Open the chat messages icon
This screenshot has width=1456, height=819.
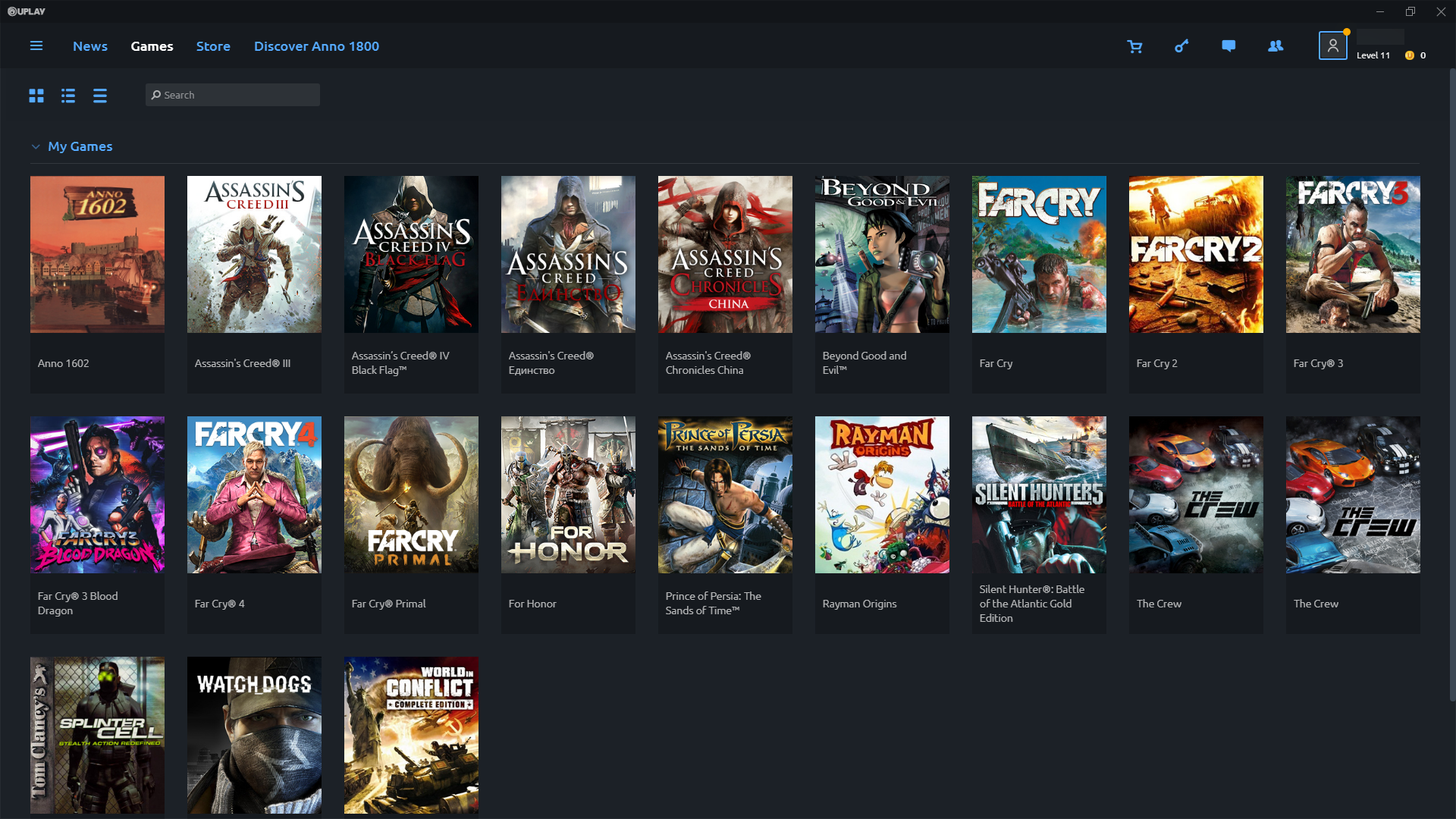click(1228, 46)
